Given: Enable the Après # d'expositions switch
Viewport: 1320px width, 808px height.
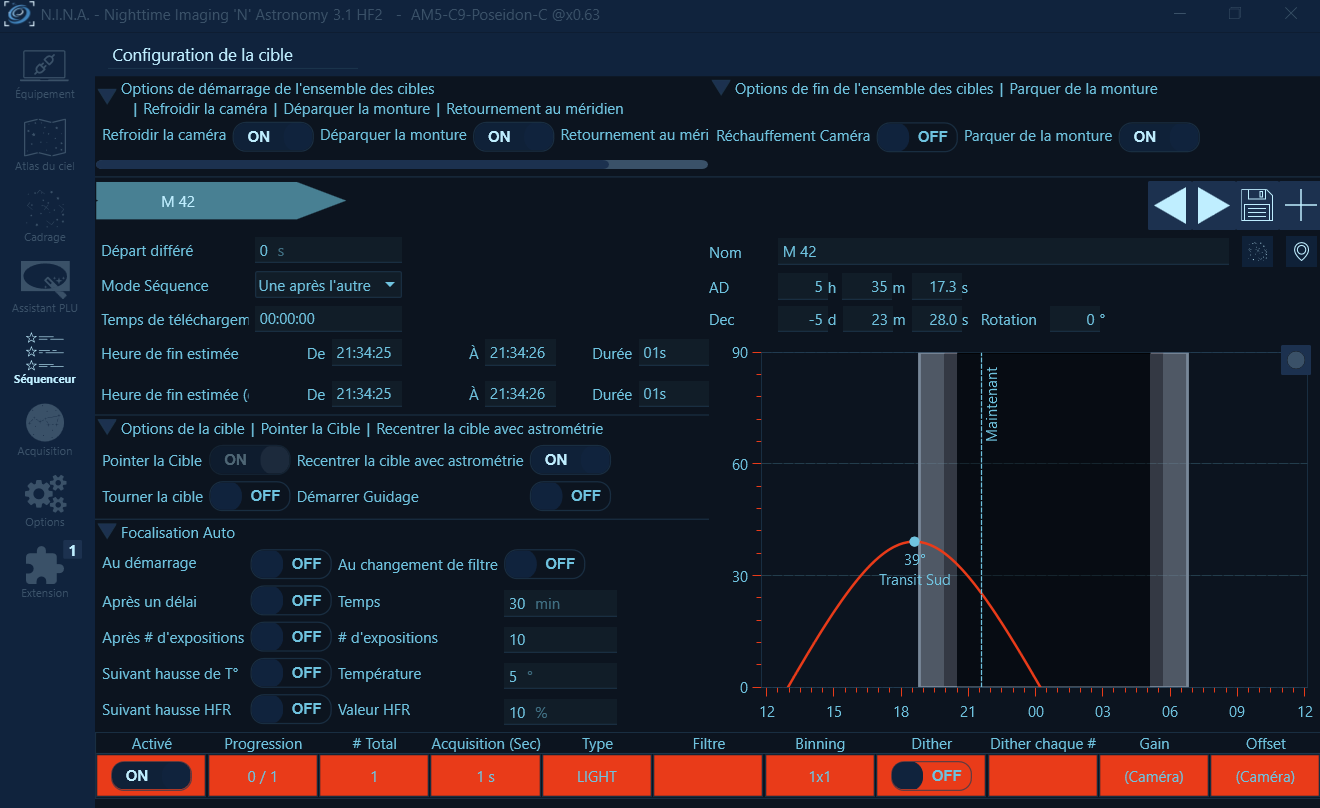Looking at the screenshot, I should pos(290,637).
